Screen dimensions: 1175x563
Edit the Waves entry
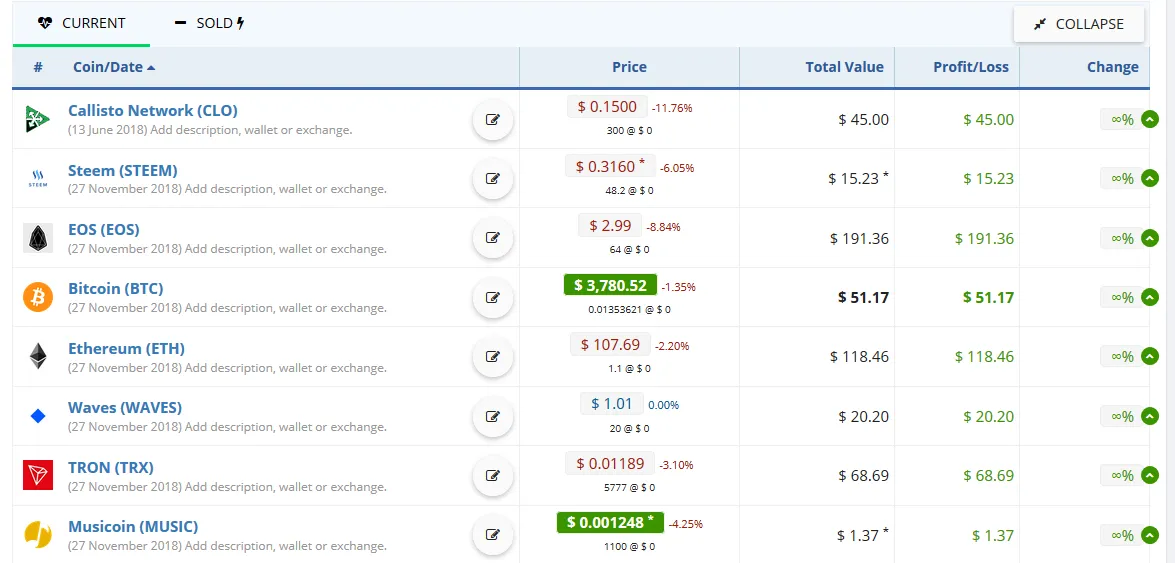[492, 416]
